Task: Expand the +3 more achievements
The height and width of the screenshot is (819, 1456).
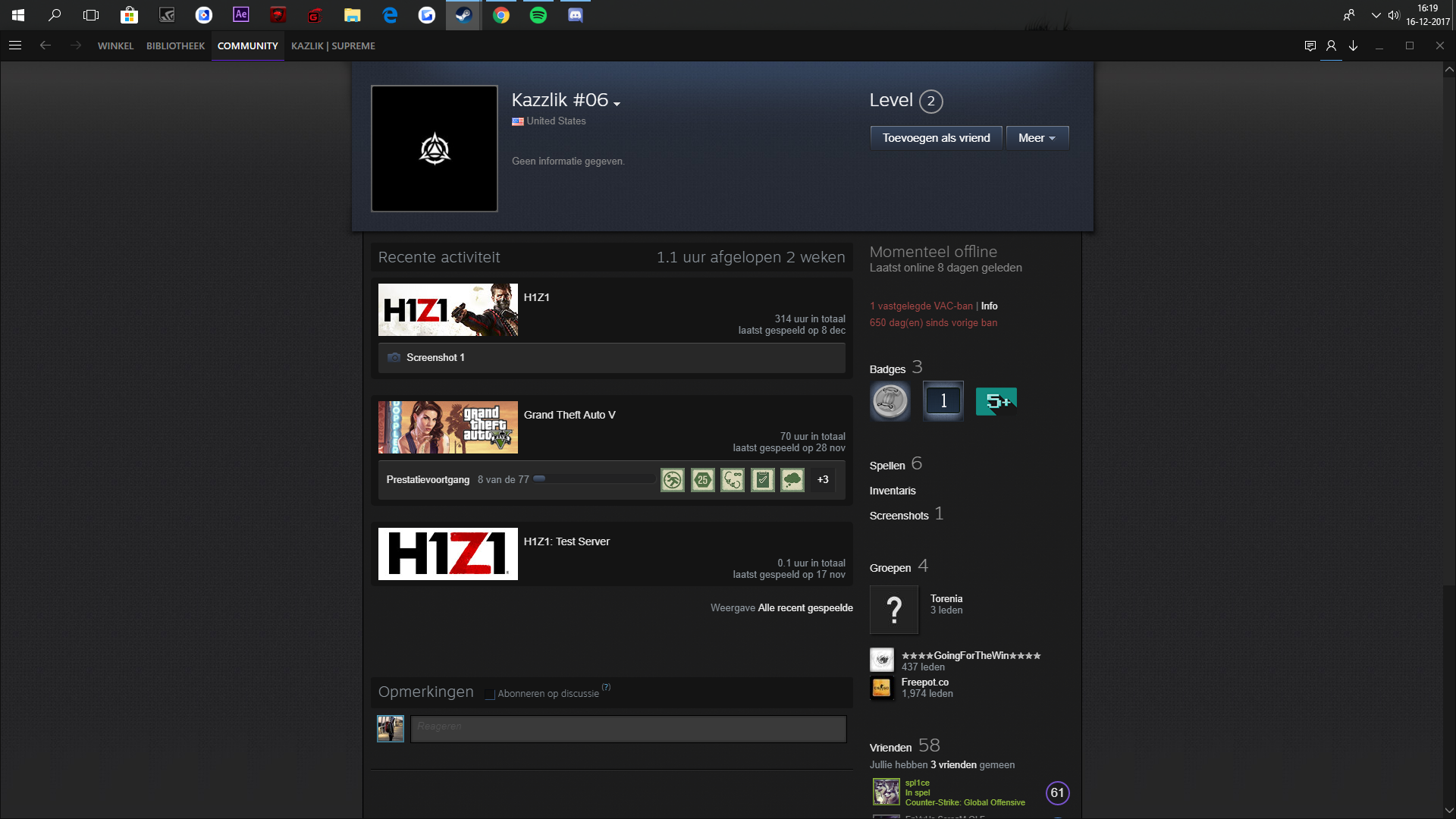Action: tap(823, 480)
